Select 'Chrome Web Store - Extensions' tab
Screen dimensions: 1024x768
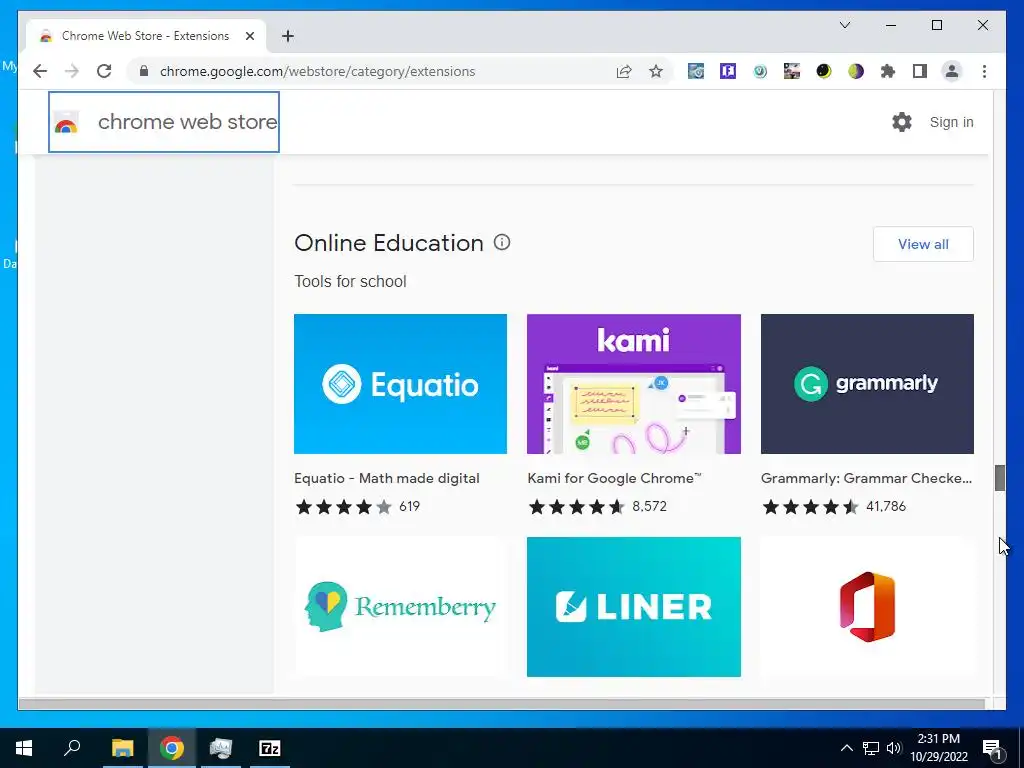pyautogui.click(x=145, y=36)
